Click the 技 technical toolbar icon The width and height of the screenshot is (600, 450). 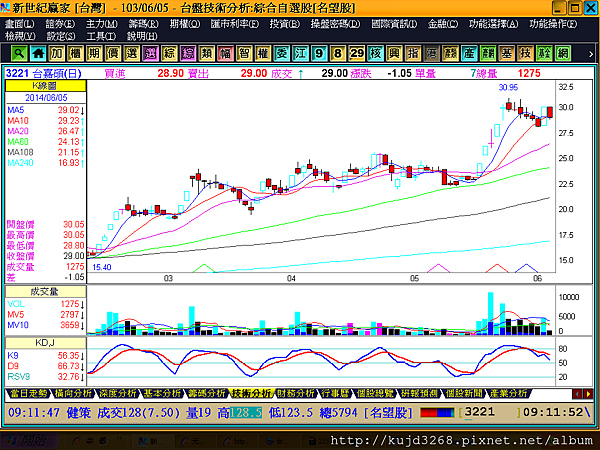point(525,53)
